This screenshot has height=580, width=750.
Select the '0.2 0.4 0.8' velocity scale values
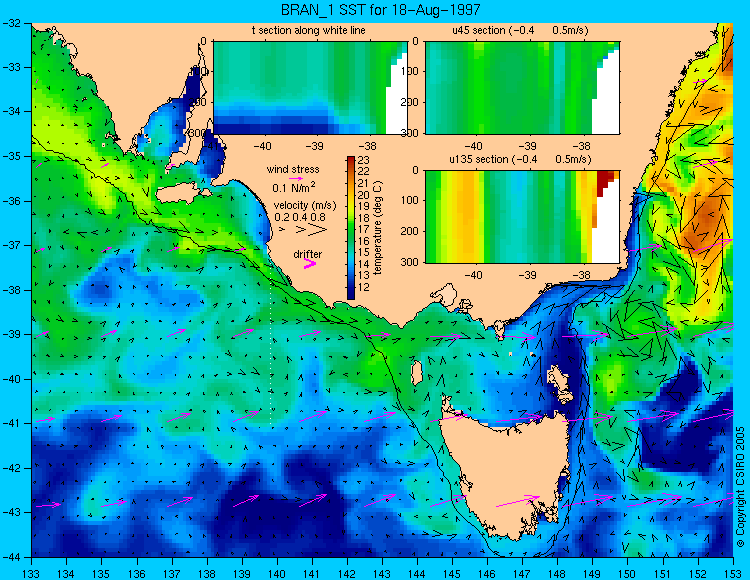(x=300, y=217)
